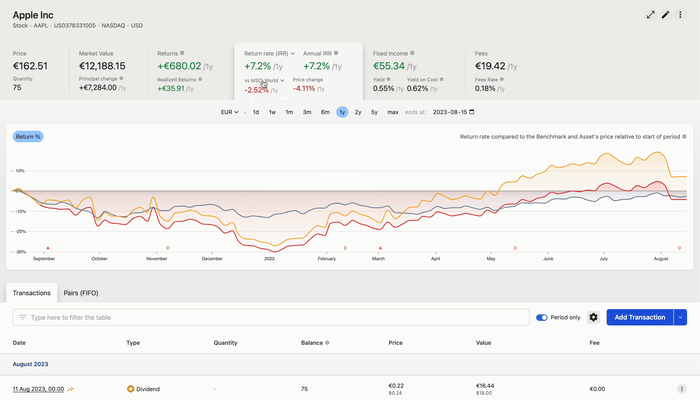Open the top-right three-dot options menu
This screenshot has width=700, height=400.
tap(680, 15)
